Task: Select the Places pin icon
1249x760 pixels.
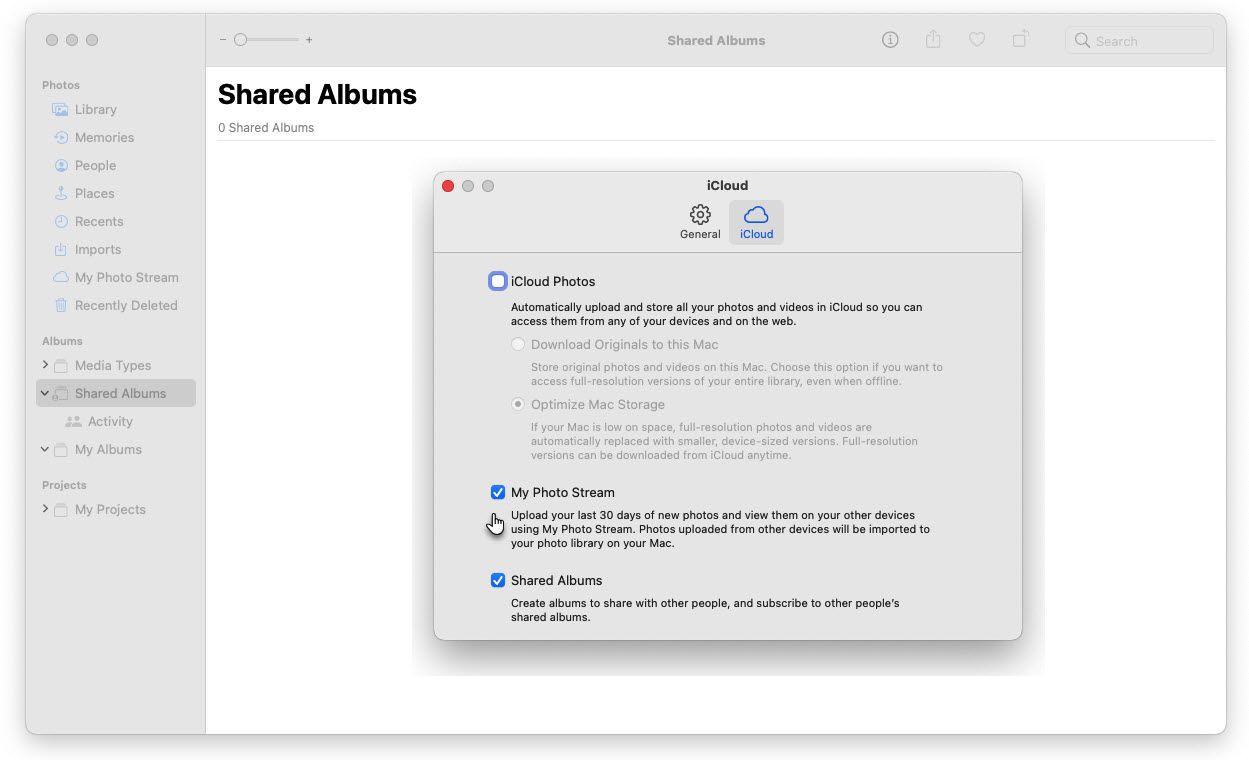Action: pos(61,194)
